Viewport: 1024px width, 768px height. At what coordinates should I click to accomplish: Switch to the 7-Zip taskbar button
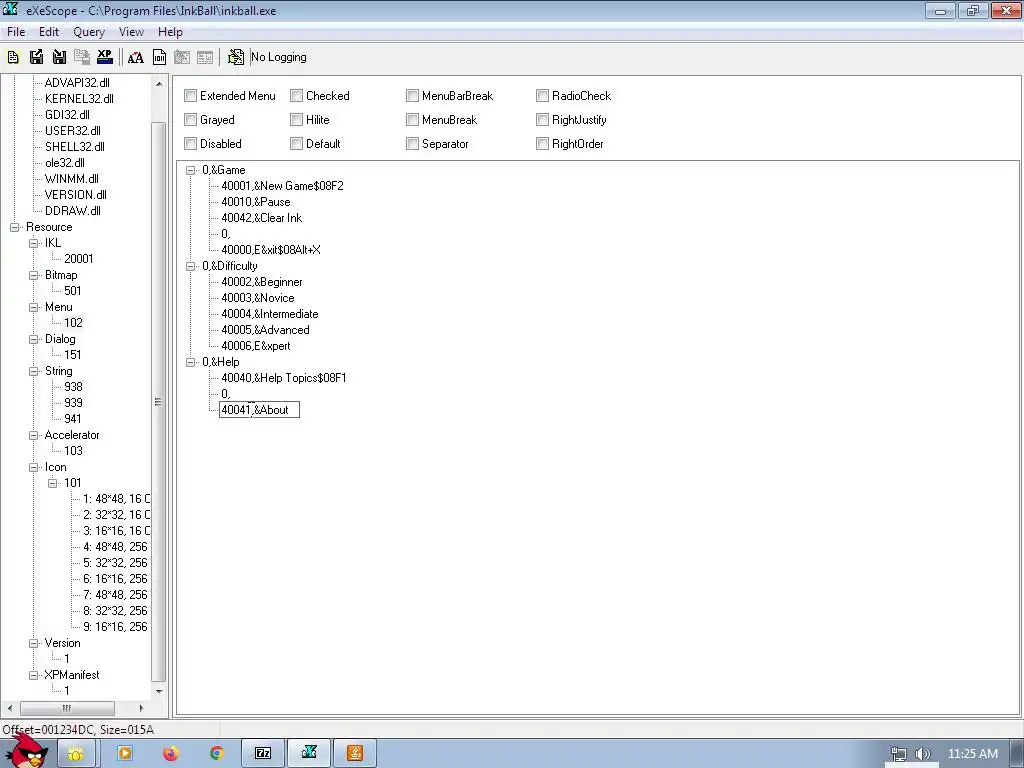click(263, 754)
